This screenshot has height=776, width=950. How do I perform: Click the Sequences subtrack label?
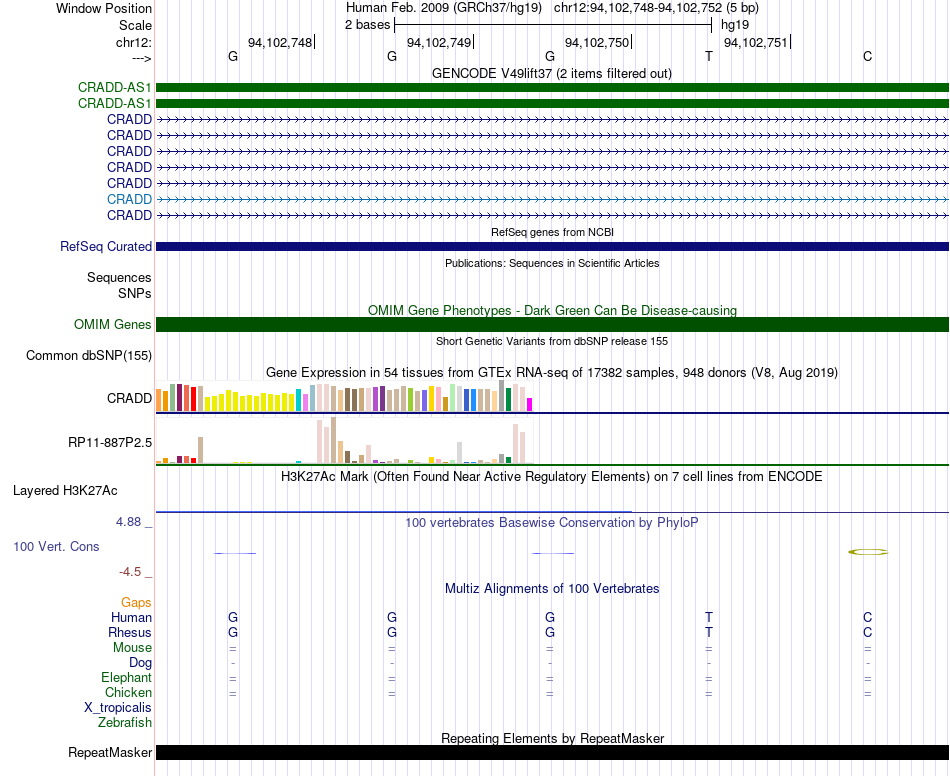point(119,277)
